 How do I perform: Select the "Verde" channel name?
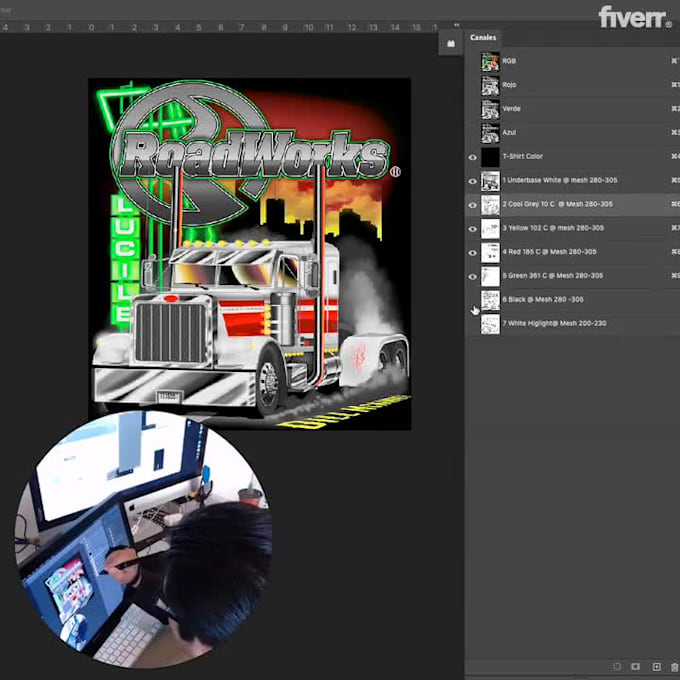(511, 108)
